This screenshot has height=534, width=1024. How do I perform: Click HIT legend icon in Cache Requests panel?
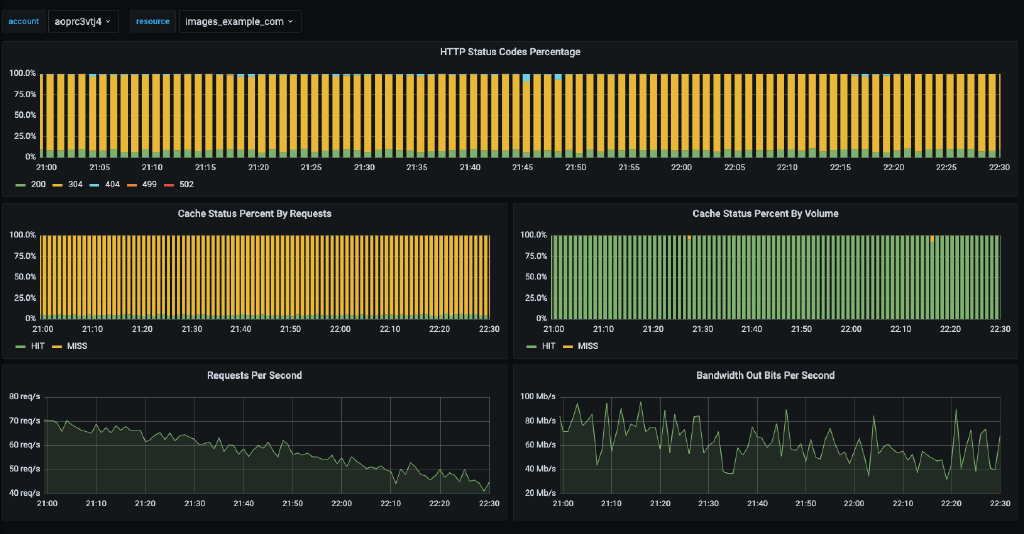click(19, 346)
